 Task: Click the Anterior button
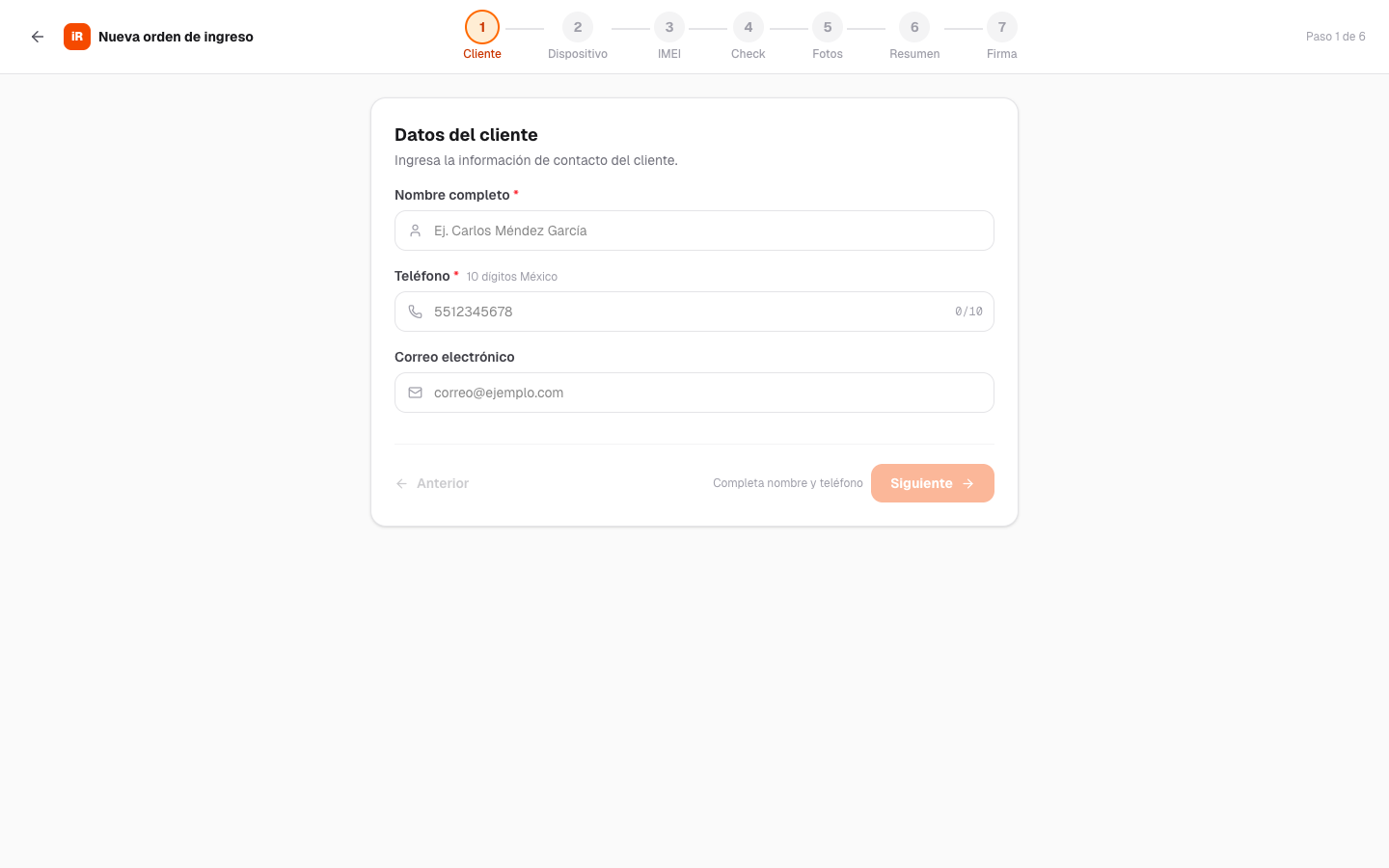point(433,483)
